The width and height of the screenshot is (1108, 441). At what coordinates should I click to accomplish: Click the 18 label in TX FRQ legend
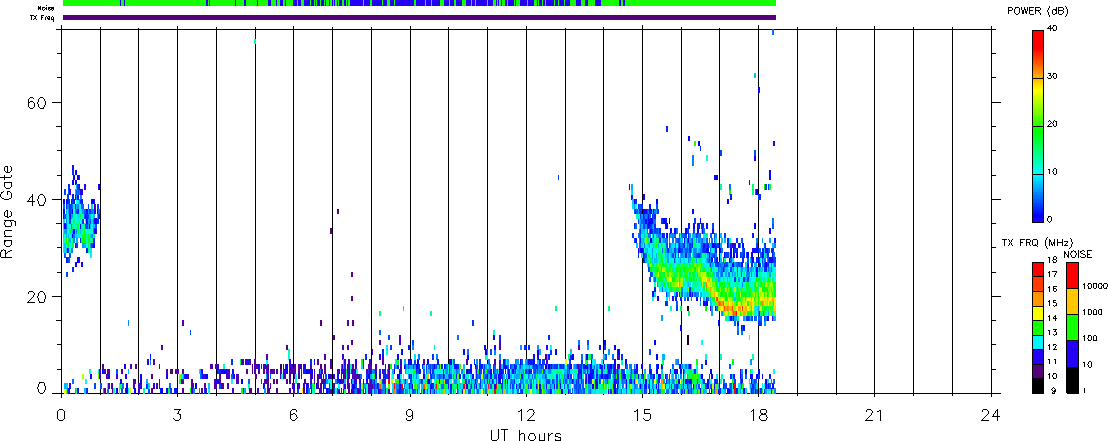[1053, 260]
